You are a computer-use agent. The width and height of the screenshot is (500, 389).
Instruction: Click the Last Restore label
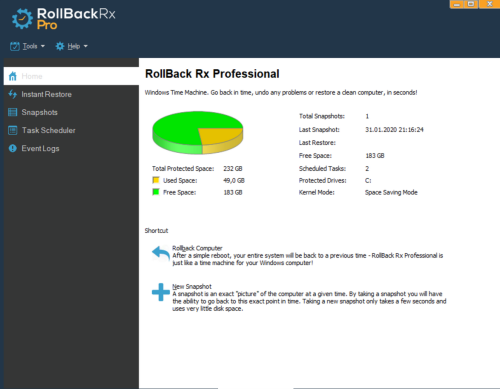click(317, 143)
